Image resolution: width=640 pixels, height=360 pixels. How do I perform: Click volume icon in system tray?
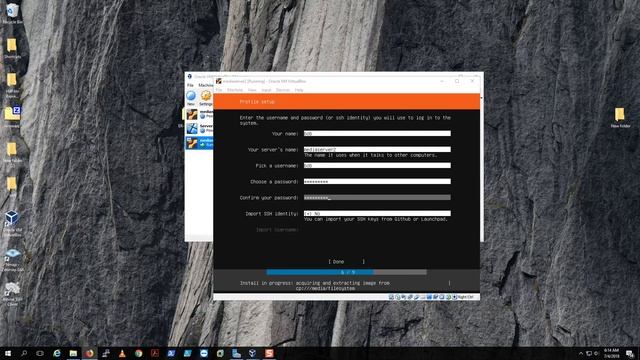[596, 353]
